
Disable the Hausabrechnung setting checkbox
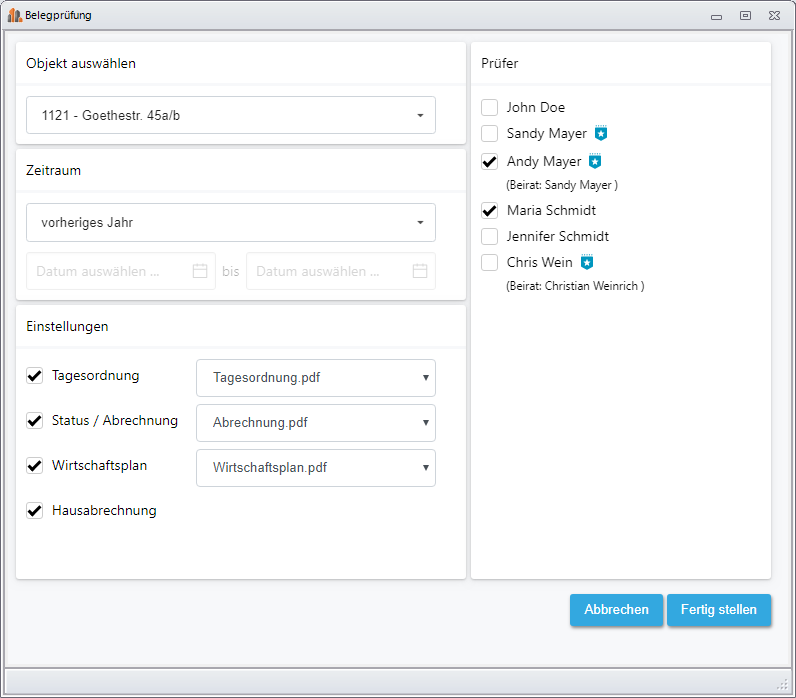click(x=35, y=510)
